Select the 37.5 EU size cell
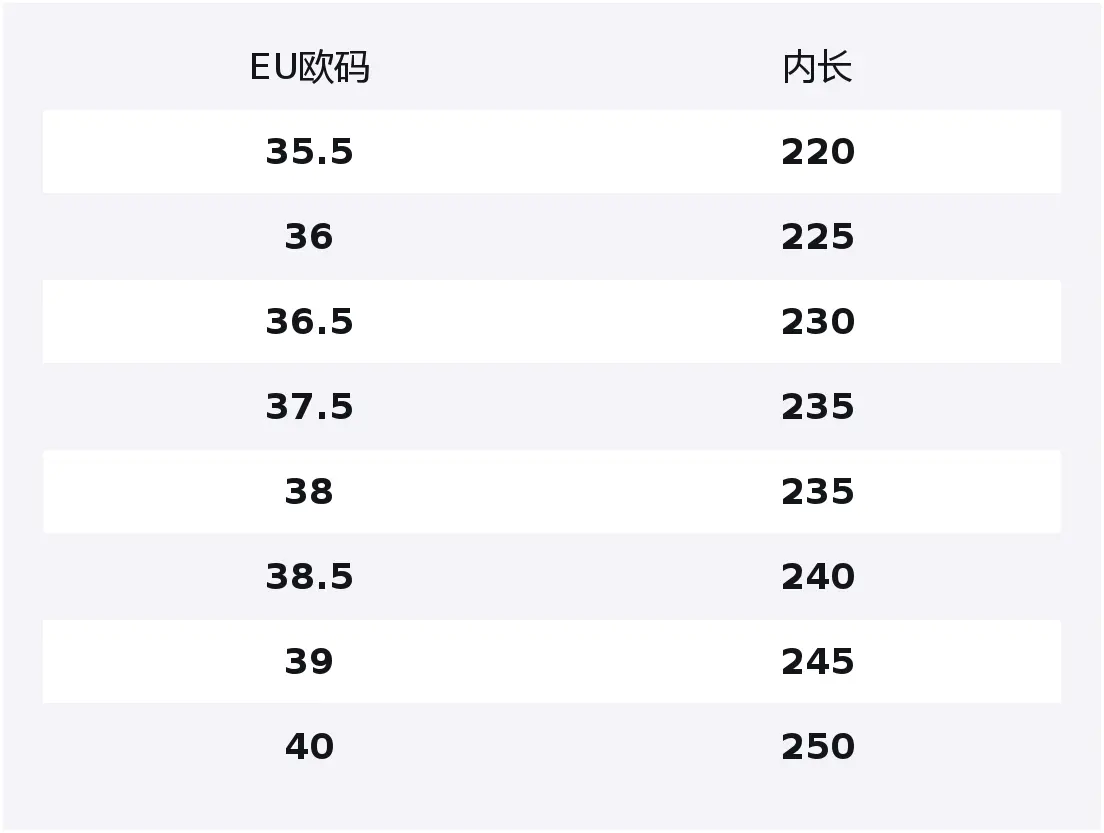Image resolution: width=1104 pixels, height=833 pixels. coord(309,407)
